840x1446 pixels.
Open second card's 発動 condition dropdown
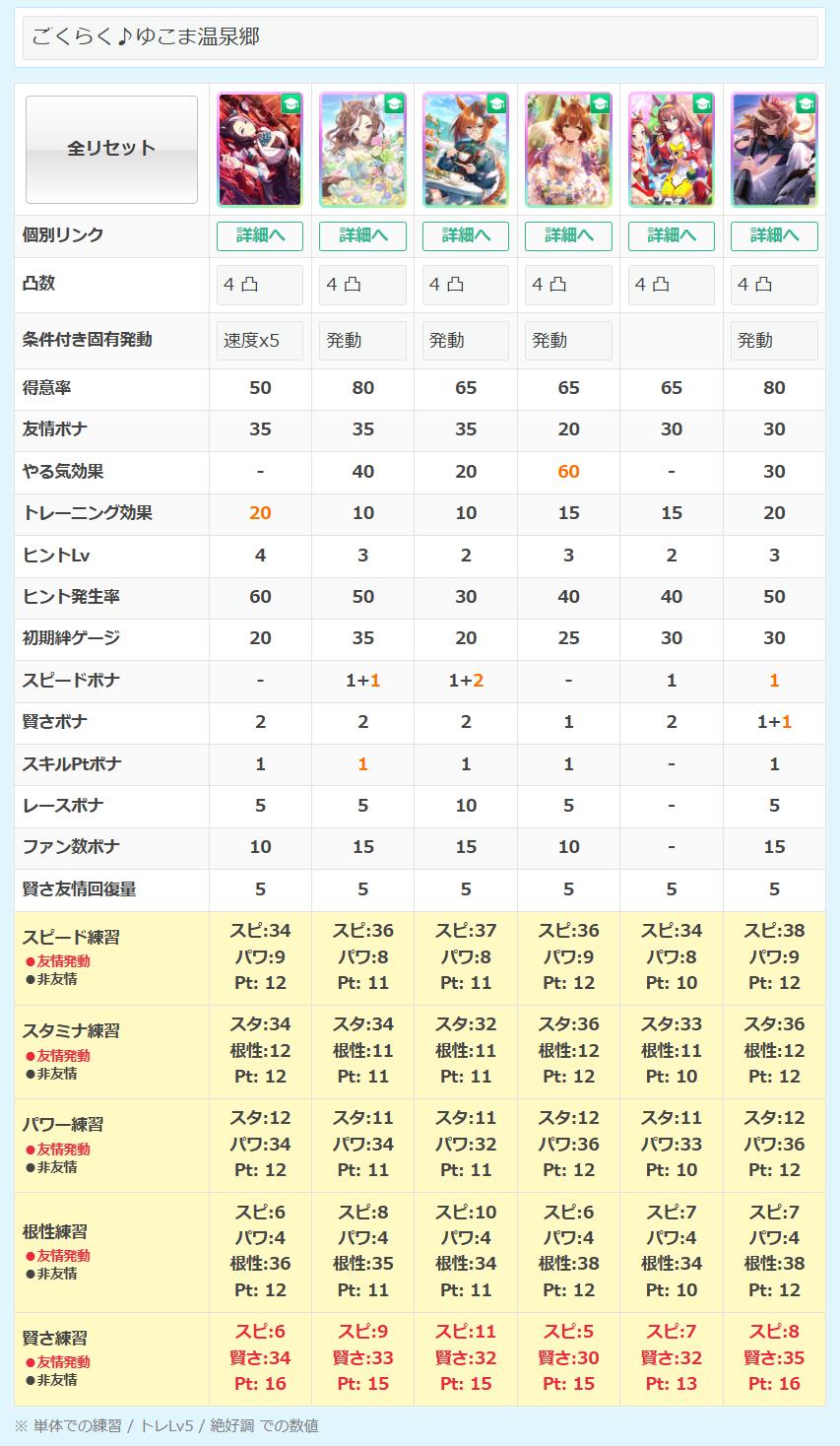(362, 341)
